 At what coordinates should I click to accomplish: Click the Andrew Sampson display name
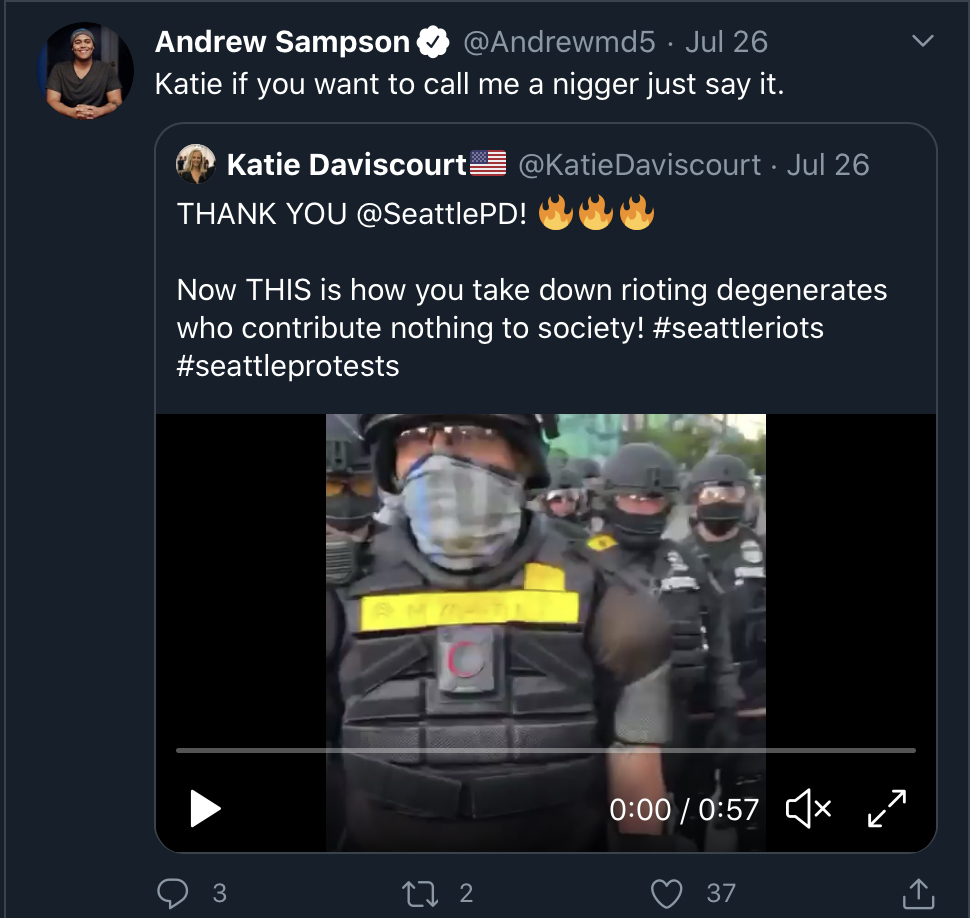coord(282,42)
